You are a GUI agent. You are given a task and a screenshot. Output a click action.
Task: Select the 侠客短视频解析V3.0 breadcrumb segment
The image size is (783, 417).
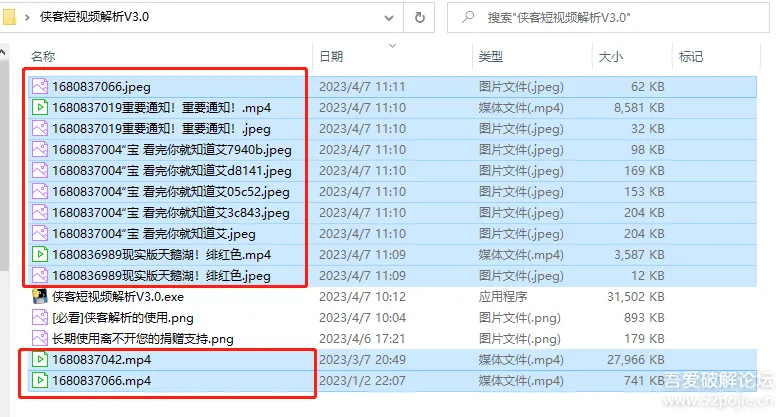coord(94,17)
